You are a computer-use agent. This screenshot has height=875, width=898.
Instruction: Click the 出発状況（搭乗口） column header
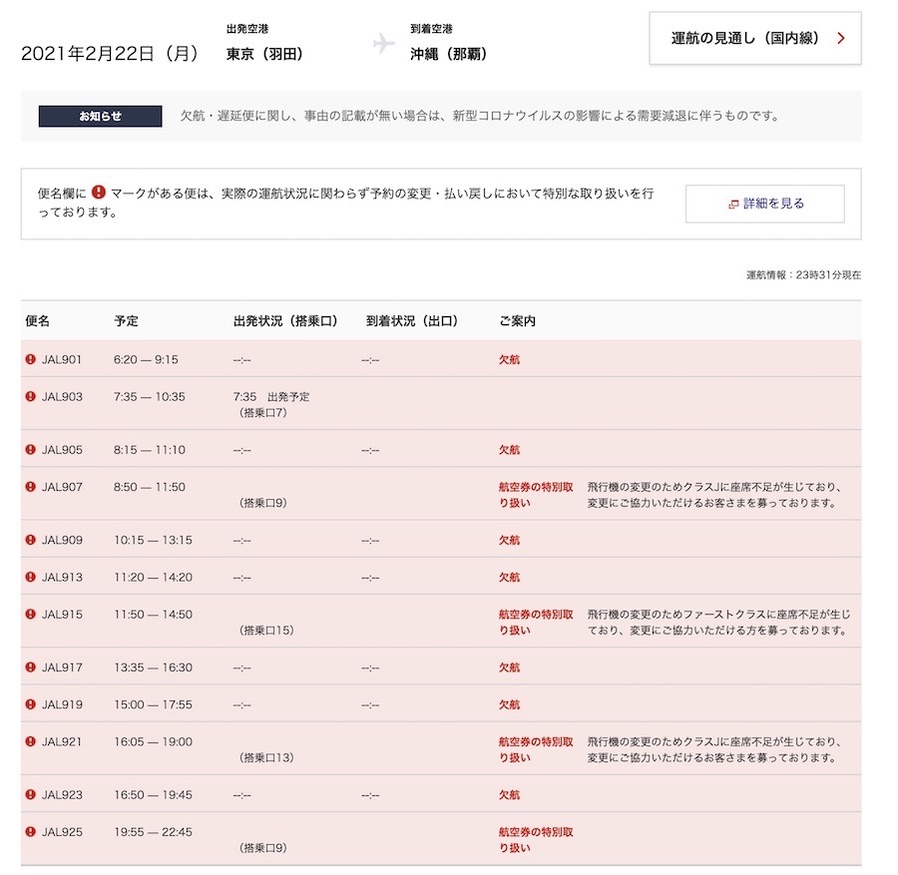click(x=285, y=321)
